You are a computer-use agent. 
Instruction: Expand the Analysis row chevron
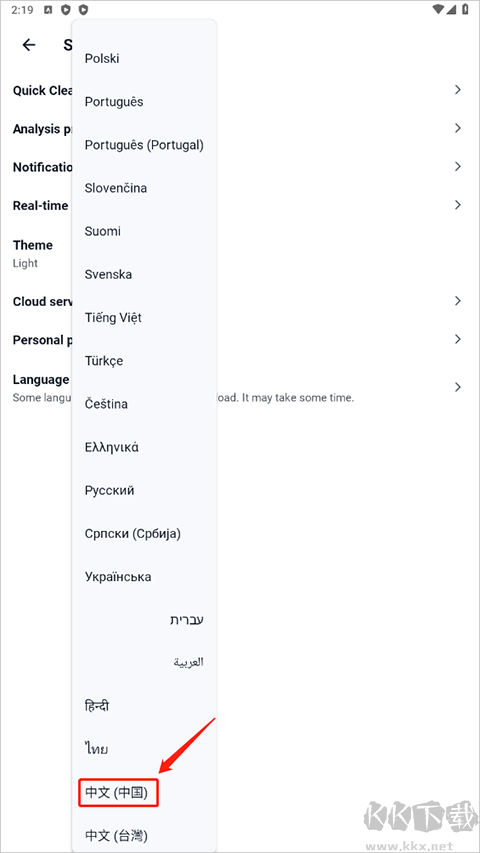point(458,128)
